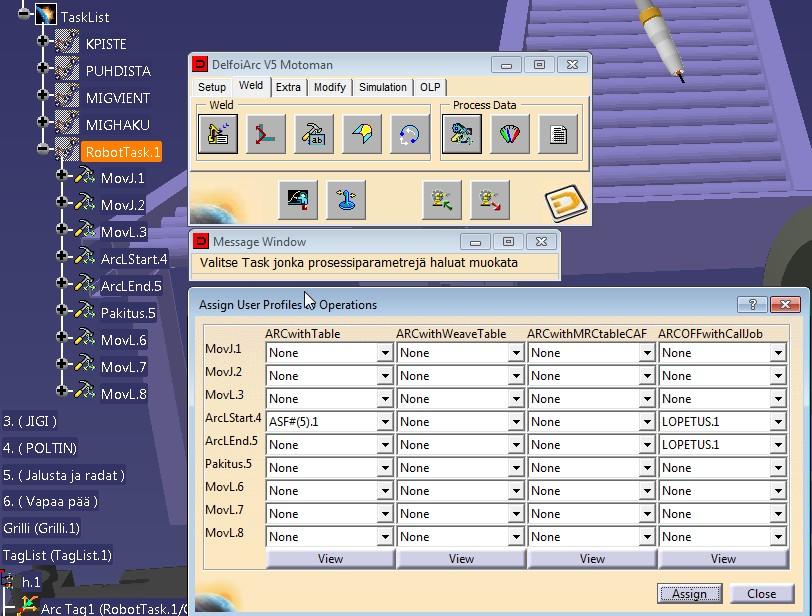Open ARCwithMRCtableCAF dropdown for MovL.7
Viewport: 812px width, 616px height.
(647, 514)
